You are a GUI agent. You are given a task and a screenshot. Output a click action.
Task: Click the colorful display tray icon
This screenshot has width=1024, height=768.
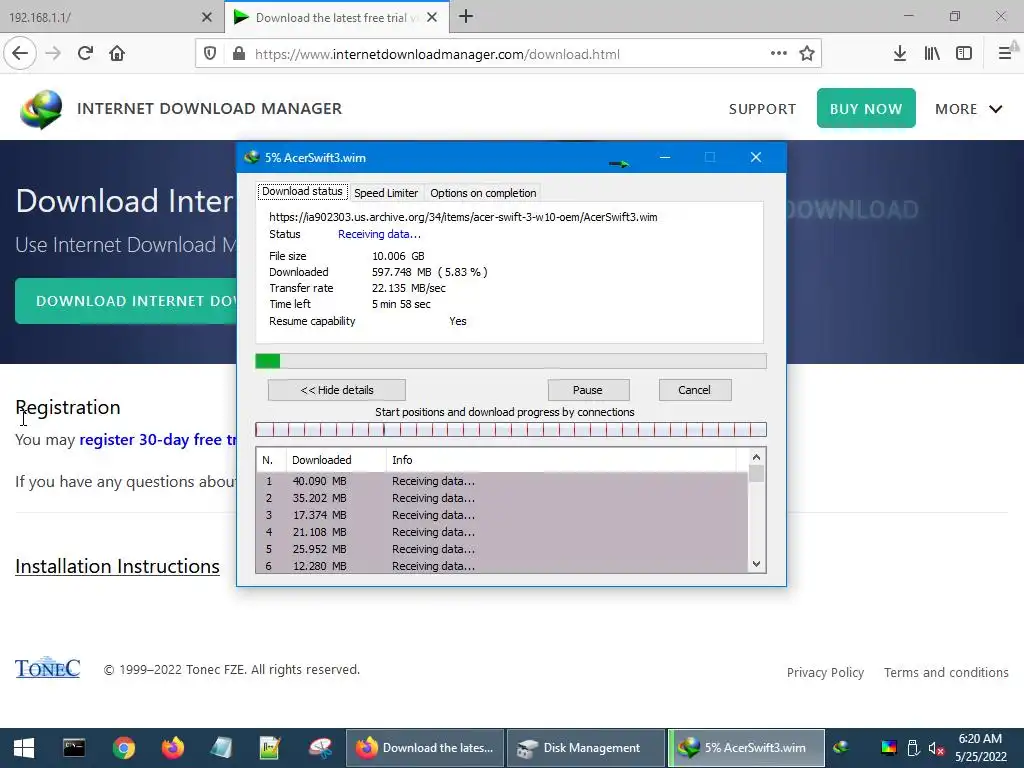click(888, 748)
